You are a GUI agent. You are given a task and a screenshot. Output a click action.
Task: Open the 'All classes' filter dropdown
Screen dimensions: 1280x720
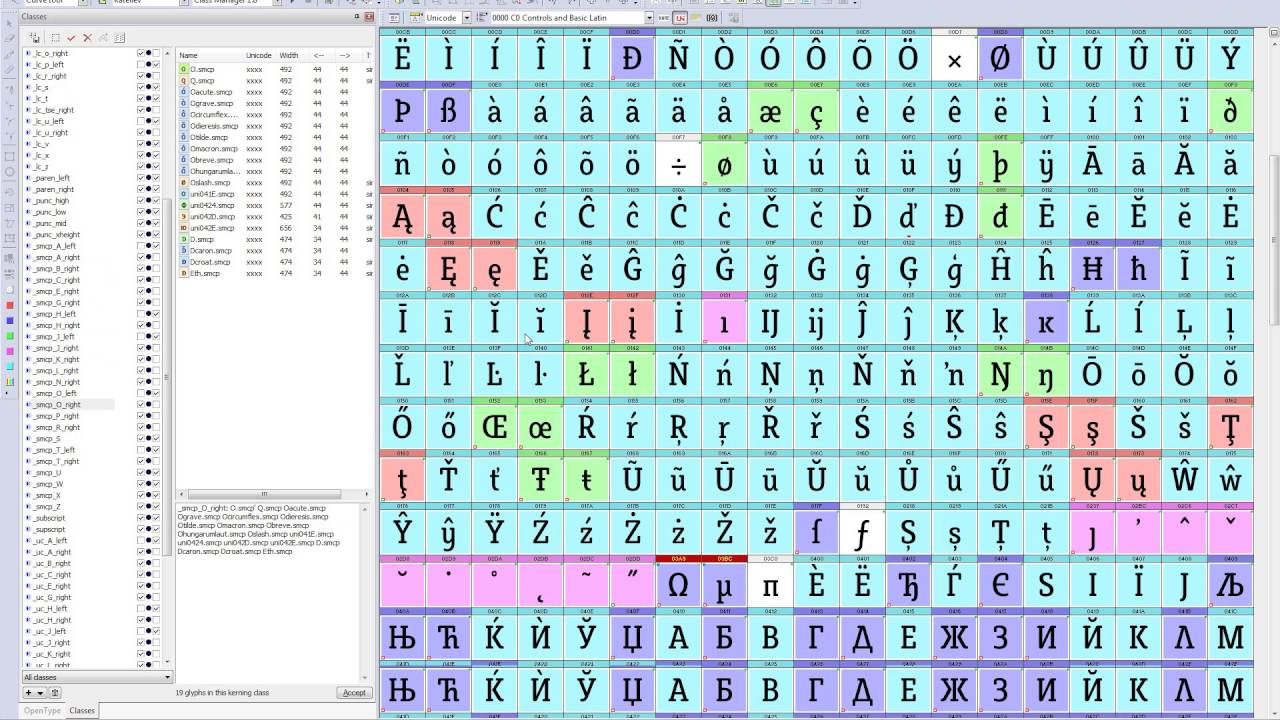(97, 677)
